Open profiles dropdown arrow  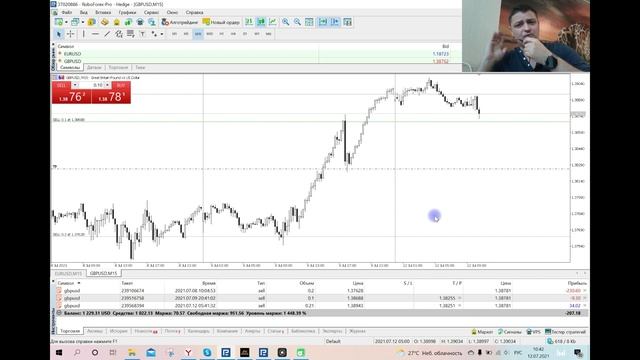82,22
